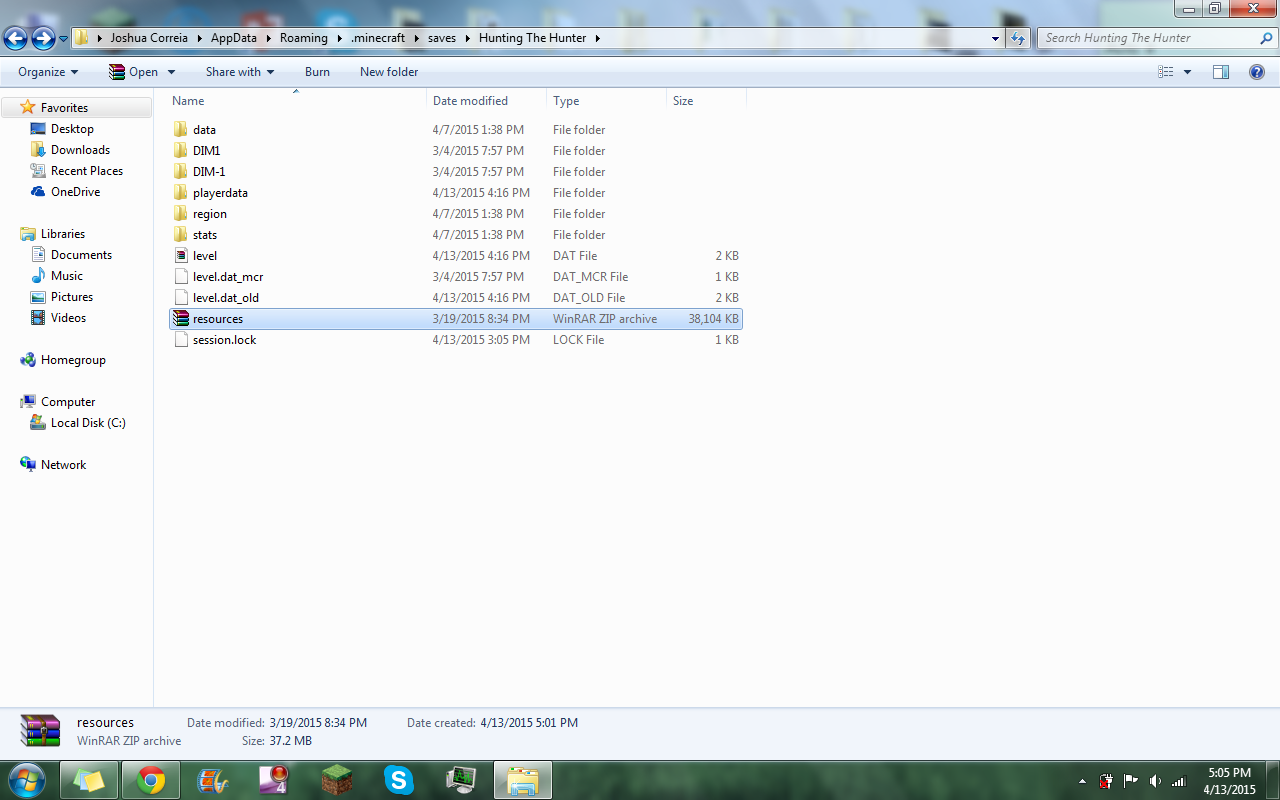Open Desktop in the navigation pane

pos(72,129)
